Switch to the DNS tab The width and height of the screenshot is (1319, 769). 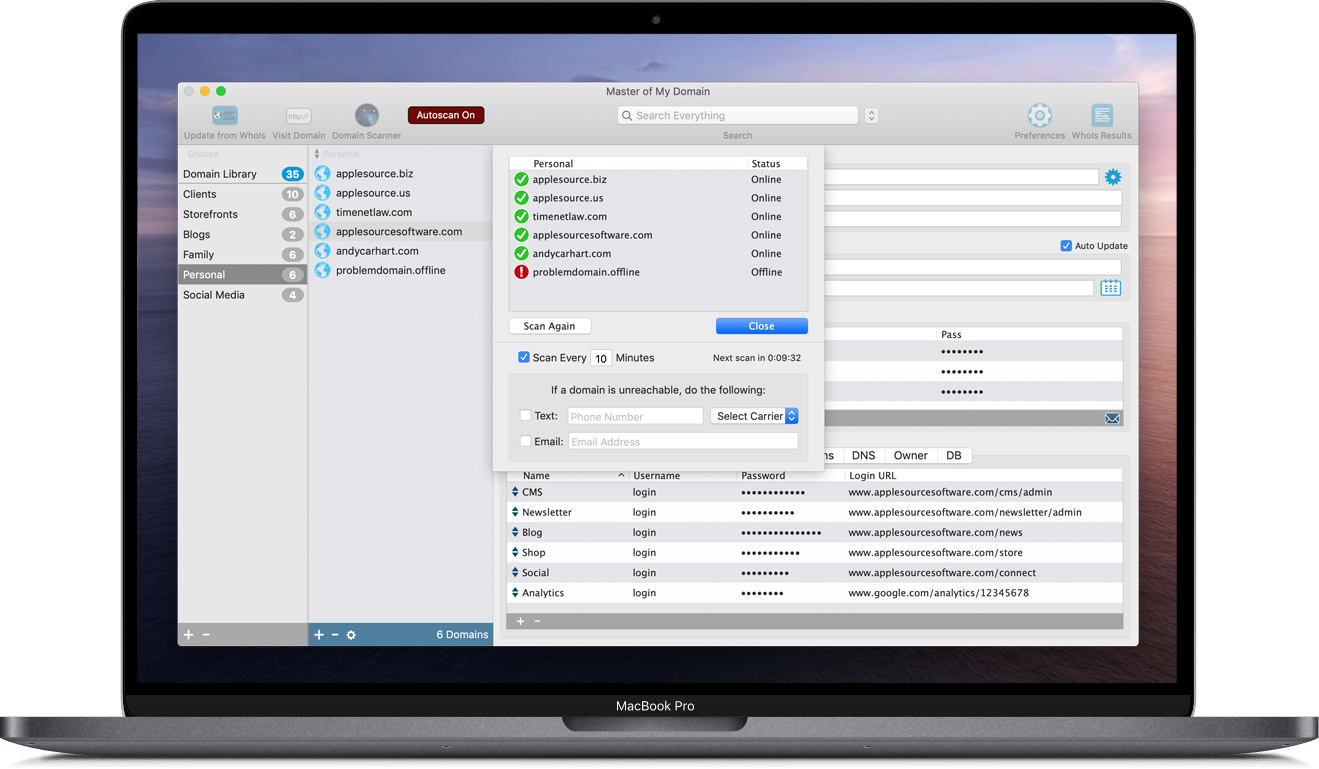[863, 455]
